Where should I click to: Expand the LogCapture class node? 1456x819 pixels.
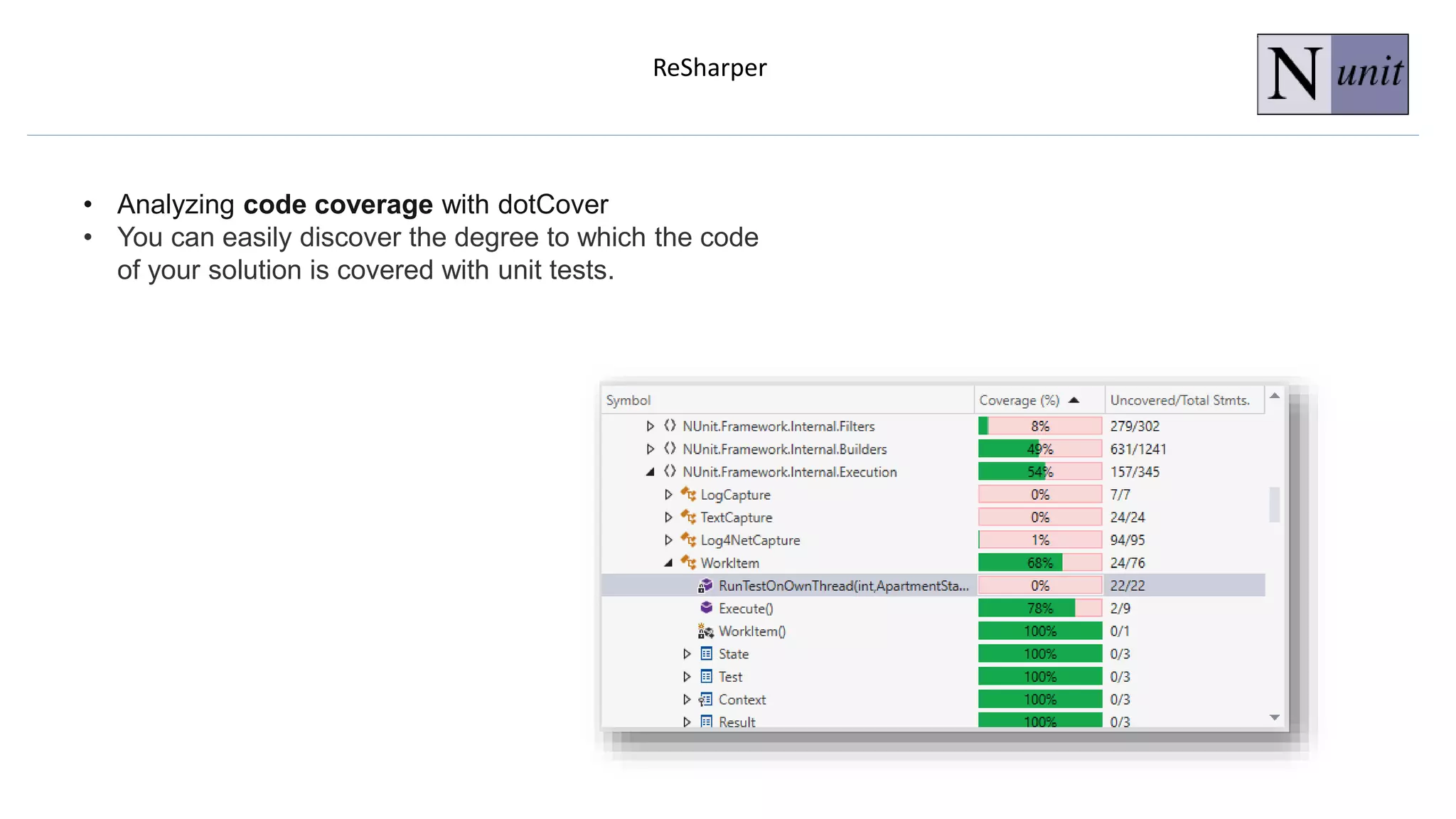668,494
